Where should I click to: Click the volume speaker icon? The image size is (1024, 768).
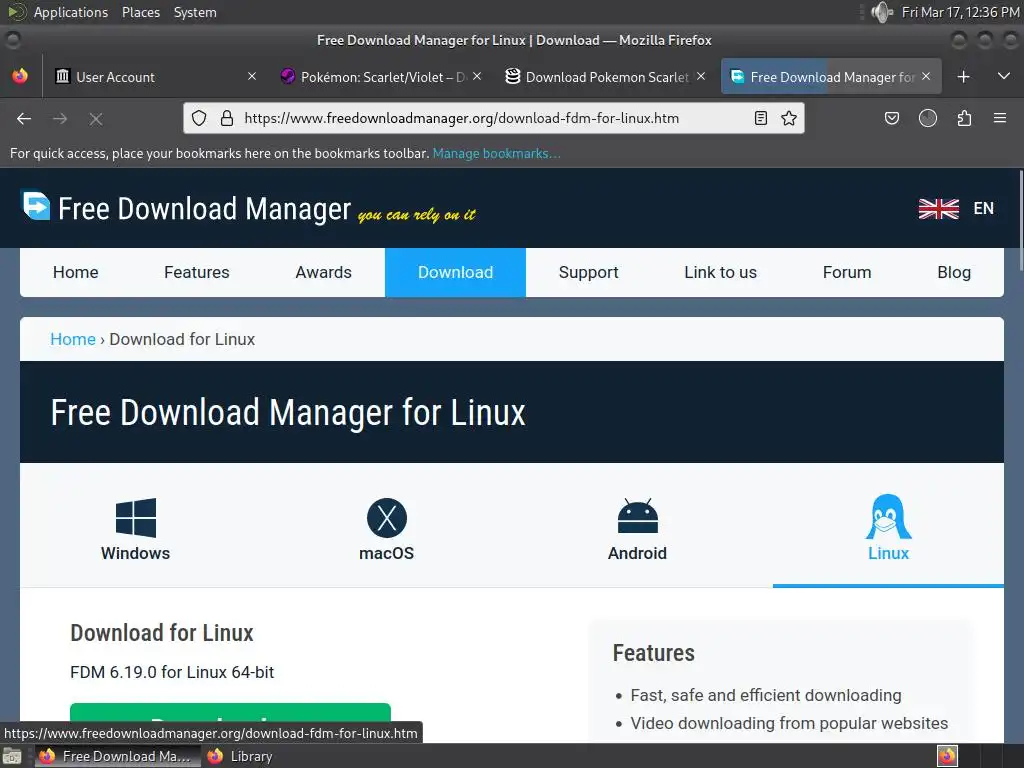pos(881,12)
